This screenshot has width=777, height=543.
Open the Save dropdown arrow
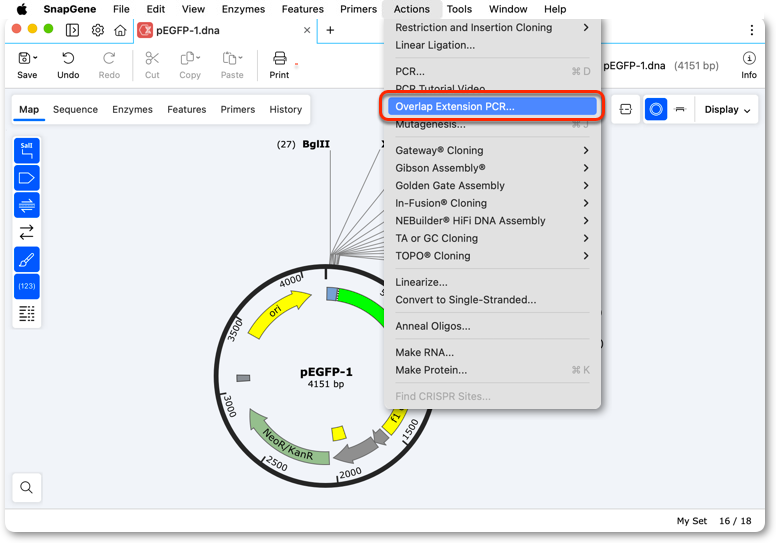pyautogui.click(x=35, y=57)
